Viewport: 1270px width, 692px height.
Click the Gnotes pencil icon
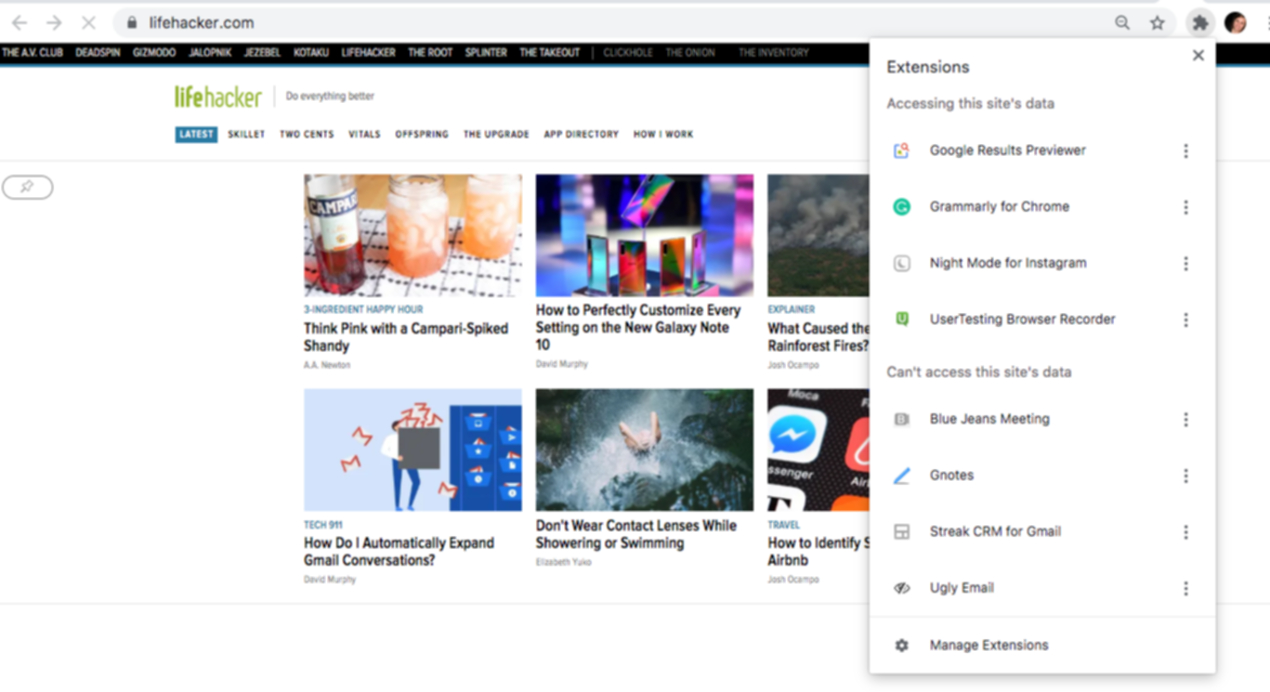(901, 476)
